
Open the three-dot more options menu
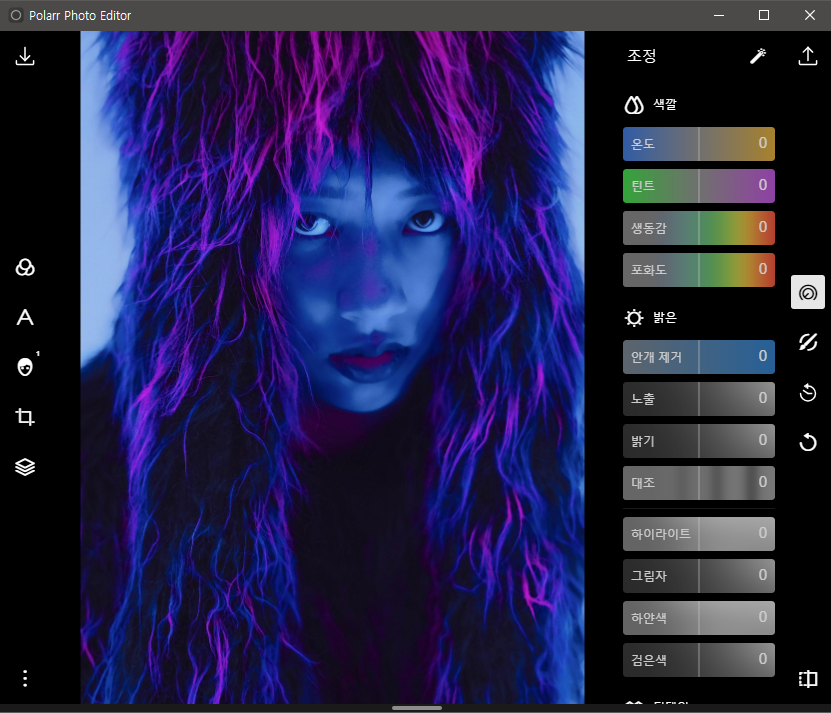click(x=25, y=678)
